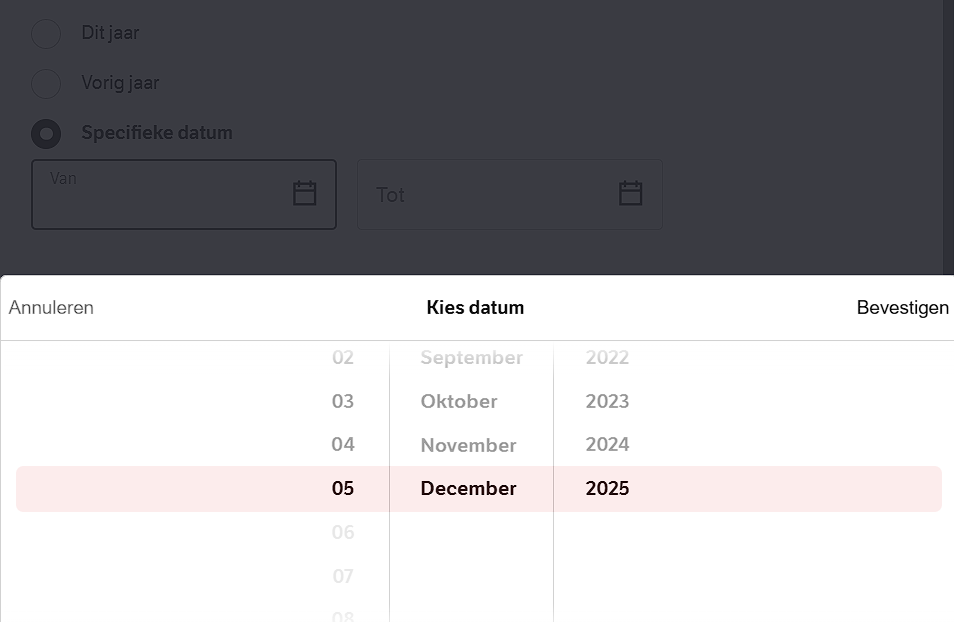Select Oktober in month wheel
Screen dimensions: 954x622
point(459,401)
